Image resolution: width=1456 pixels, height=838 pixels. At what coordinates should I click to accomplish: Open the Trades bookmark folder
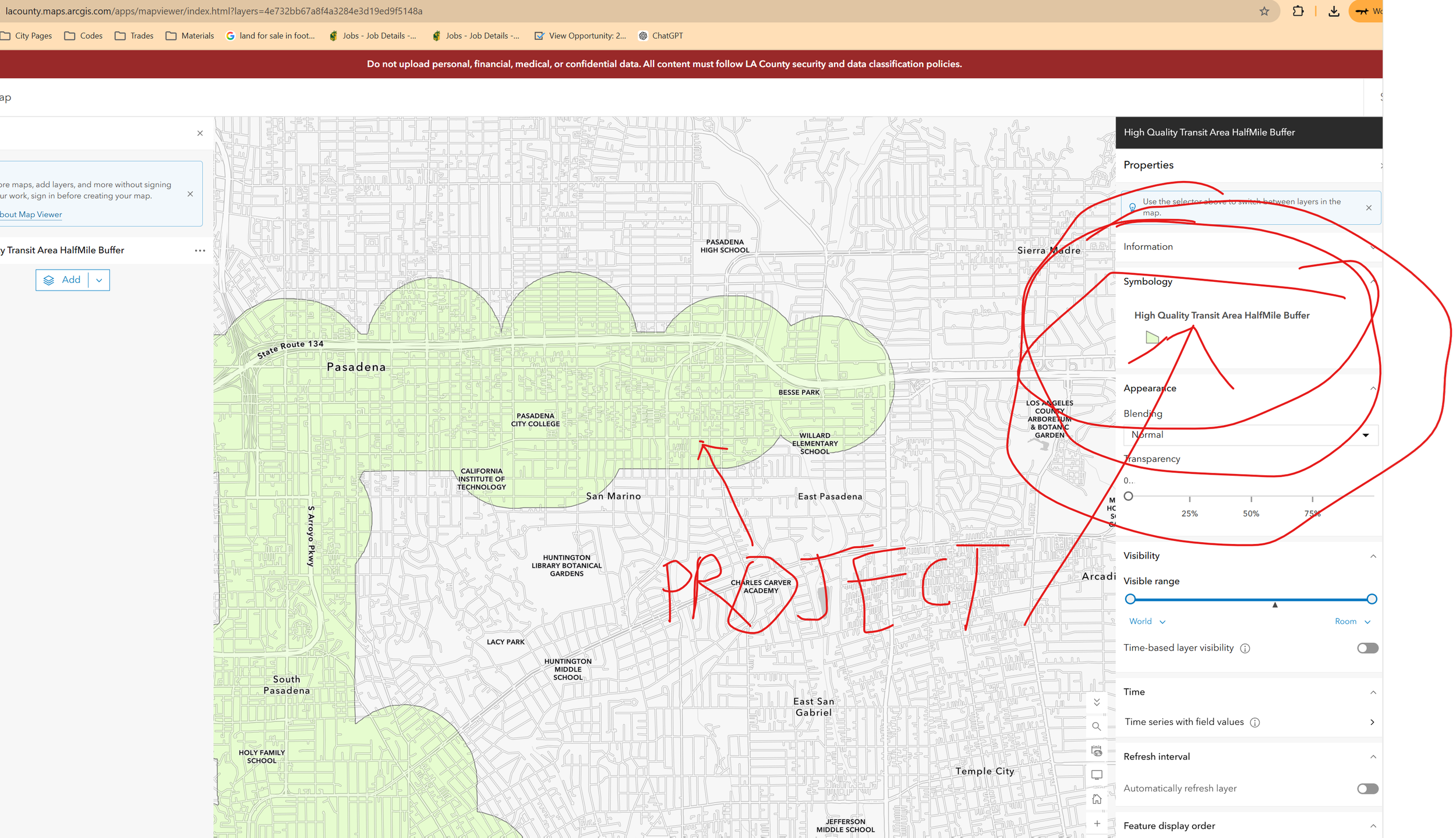click(x=134, y=36)
